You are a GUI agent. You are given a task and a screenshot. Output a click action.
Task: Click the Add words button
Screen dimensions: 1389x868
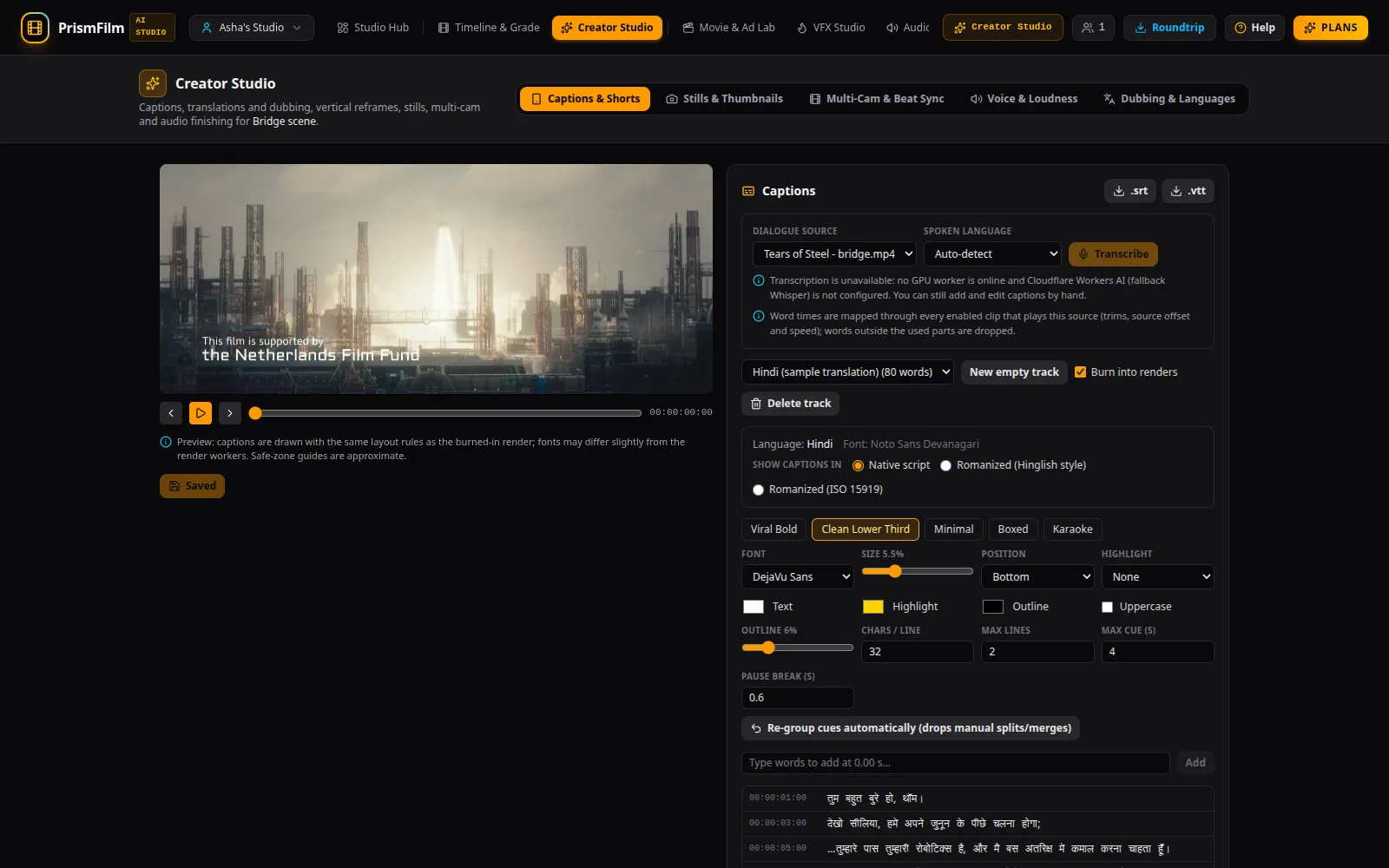(x=1195, y=763)
